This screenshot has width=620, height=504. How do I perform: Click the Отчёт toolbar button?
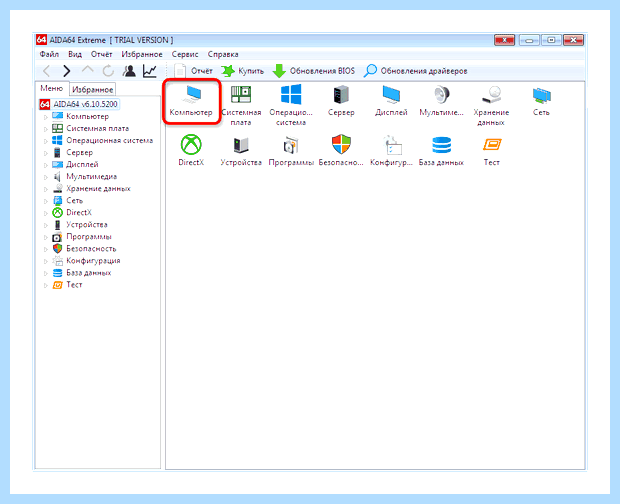pos(193,71)
